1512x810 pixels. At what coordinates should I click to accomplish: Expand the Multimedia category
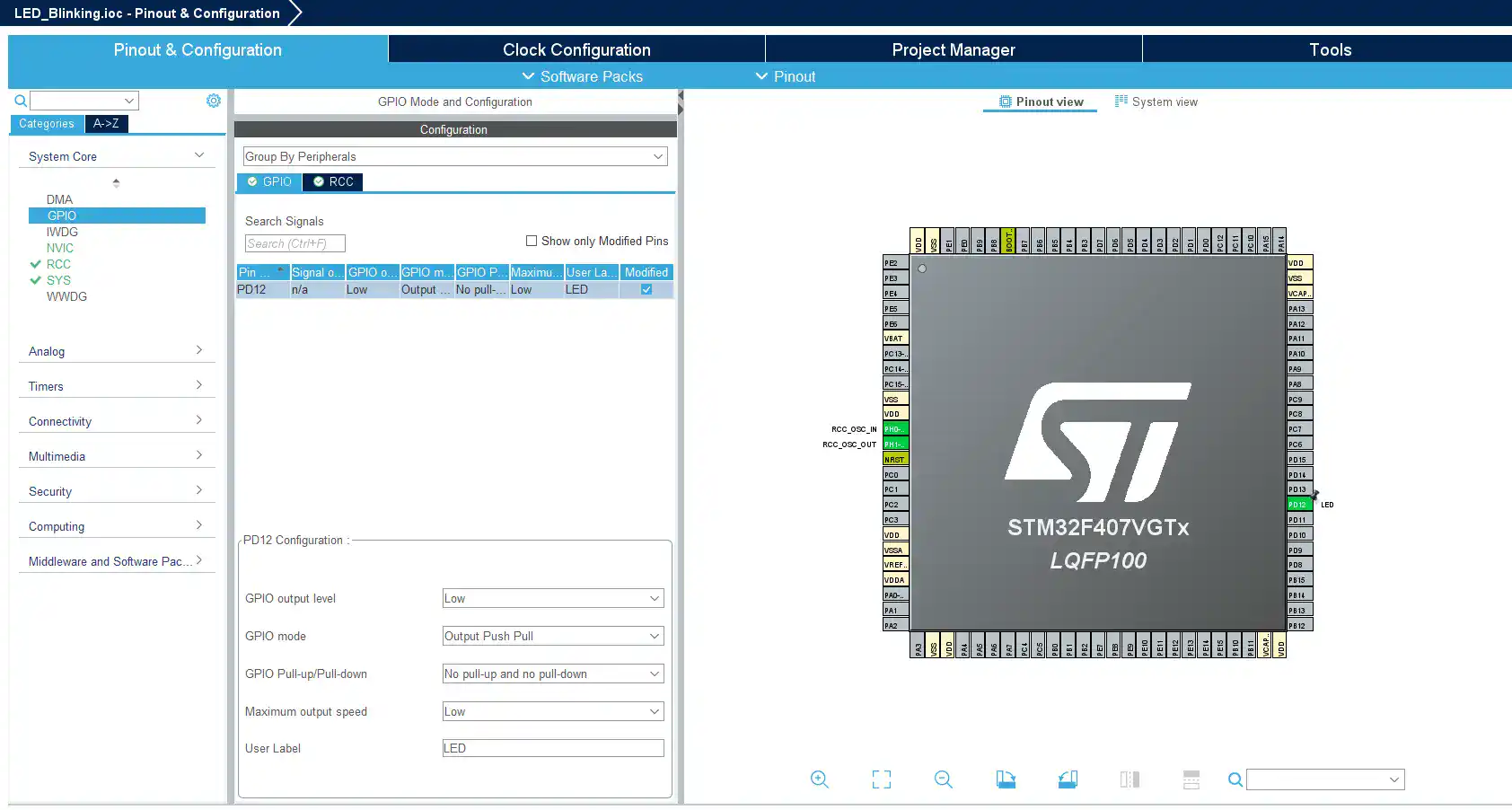117,456
